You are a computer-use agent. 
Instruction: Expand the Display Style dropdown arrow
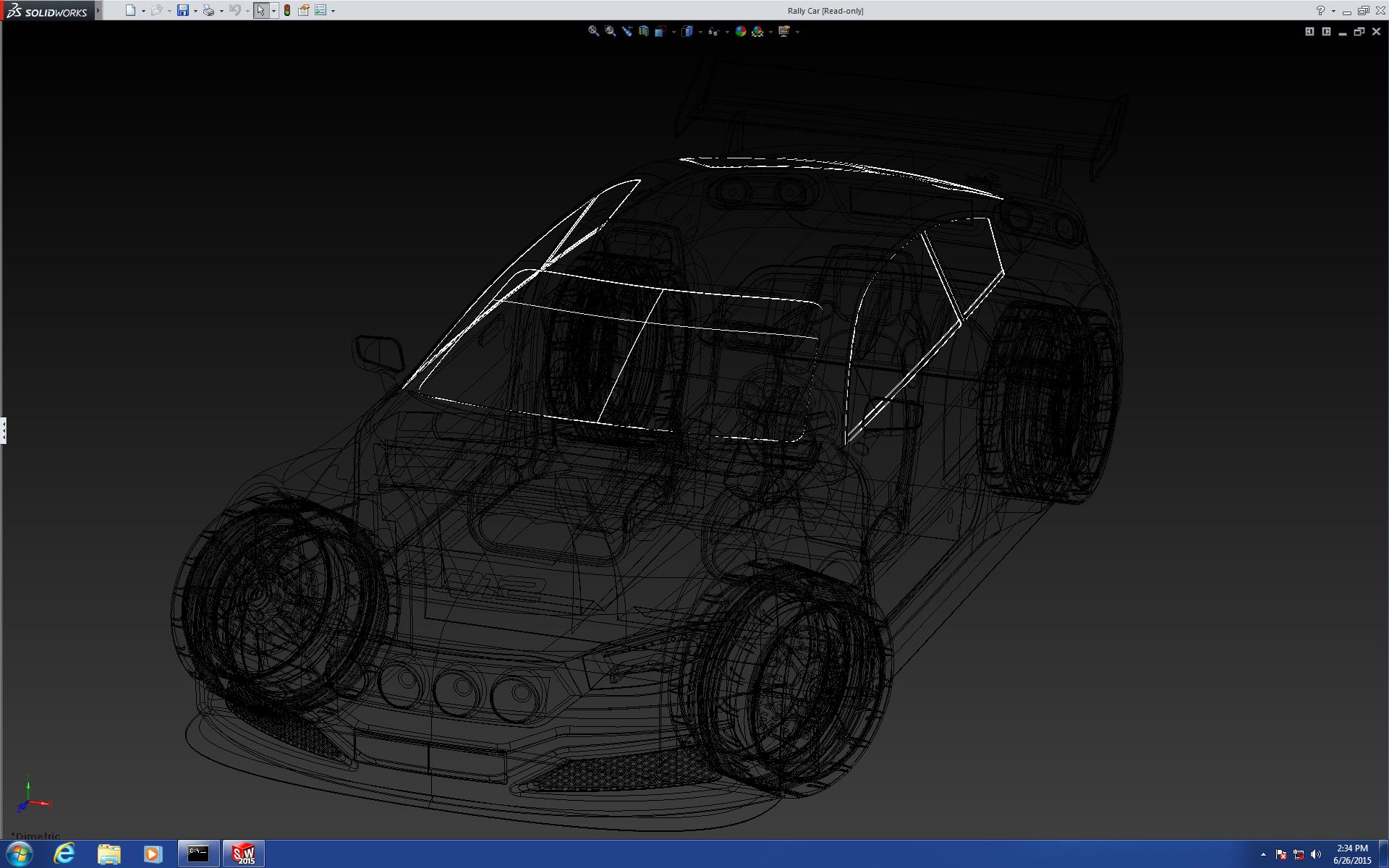click(700, 32)
